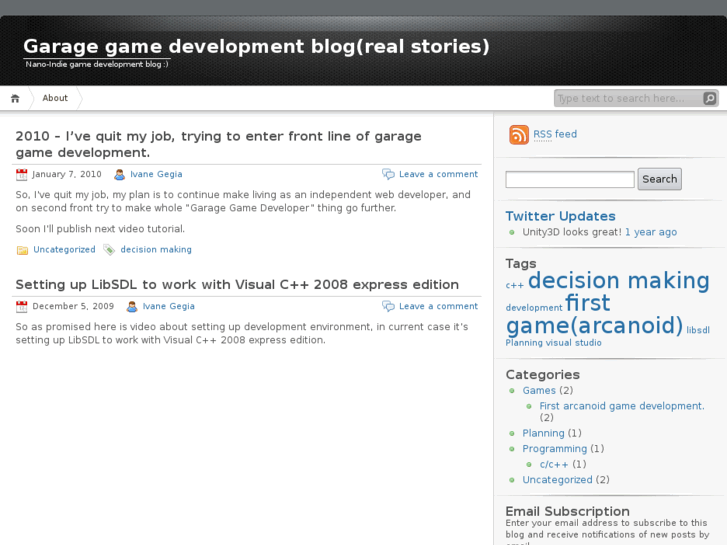The height and width of the screenshot is (545, 727).
Task: Open the Planning category in Categories list
Action: click(x=543, y=433)
